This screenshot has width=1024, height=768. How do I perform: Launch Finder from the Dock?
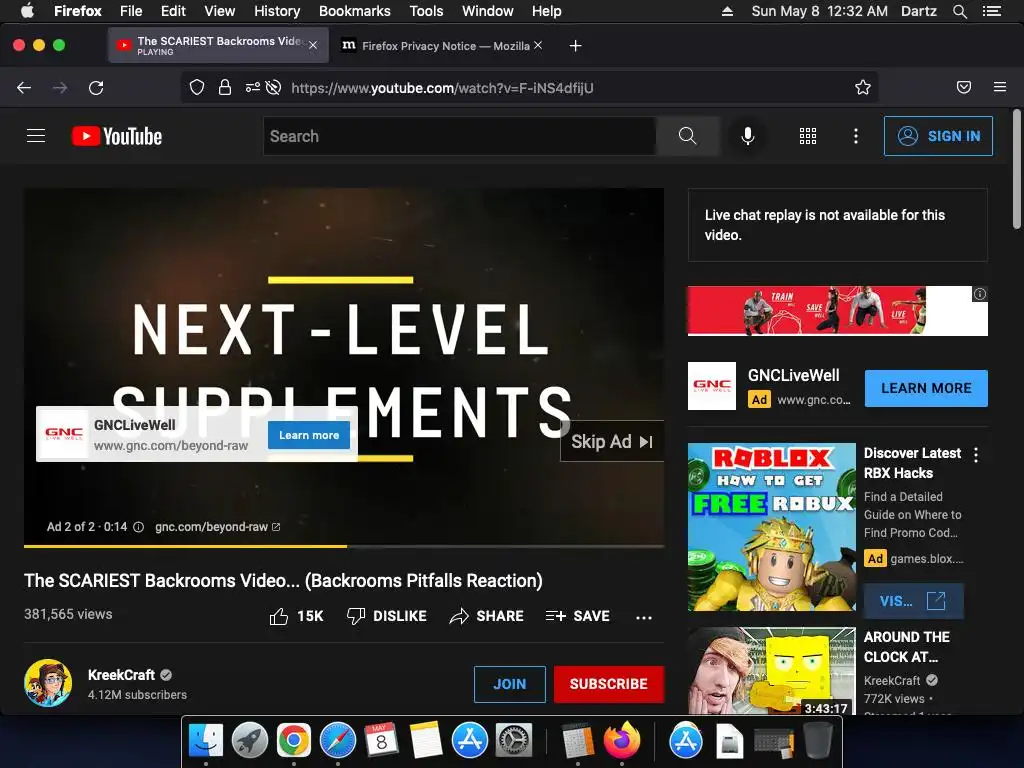point(206,741)
